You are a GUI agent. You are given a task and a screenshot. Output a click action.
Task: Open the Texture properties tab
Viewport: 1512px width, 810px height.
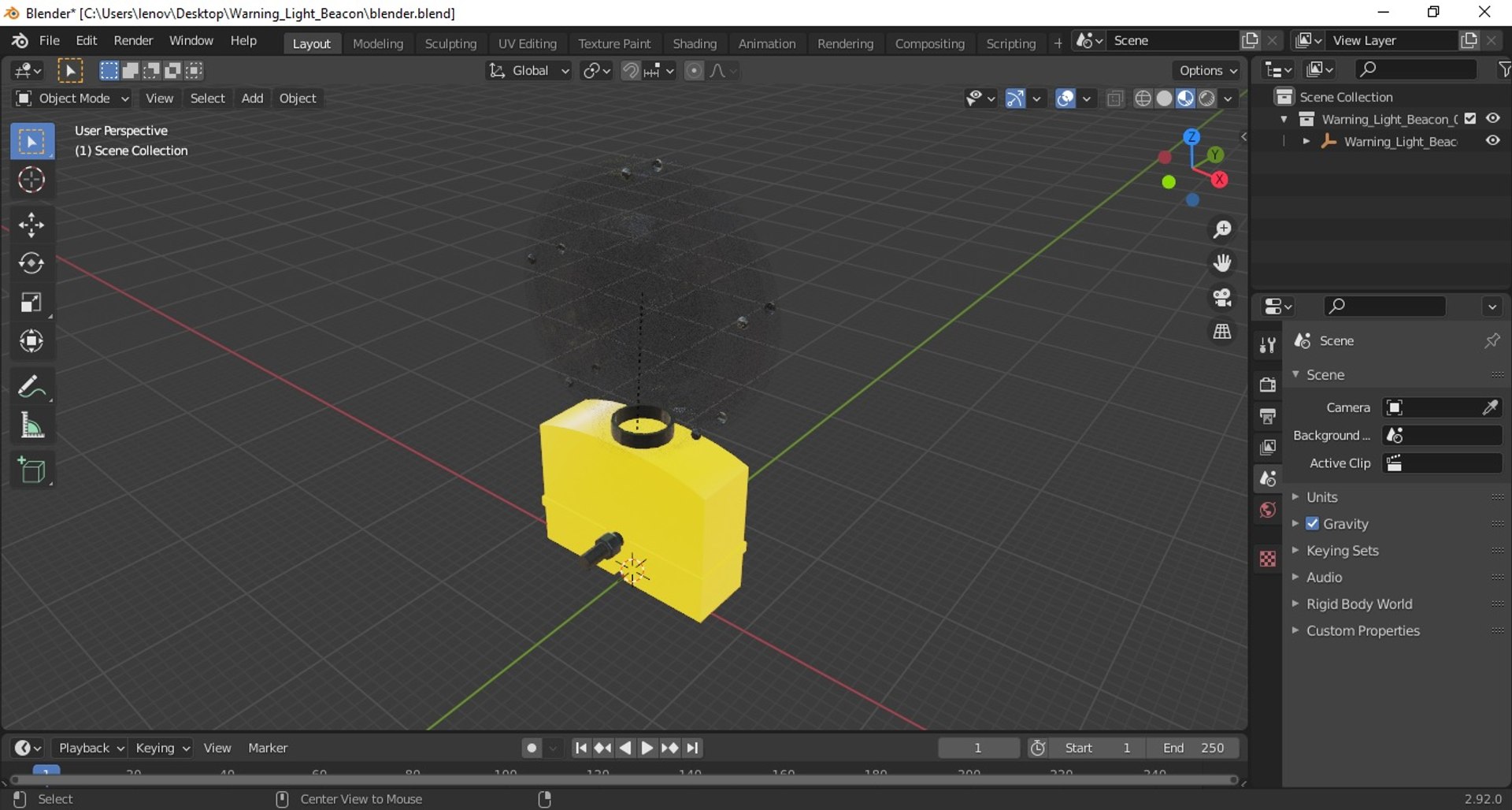[1267, 559]
